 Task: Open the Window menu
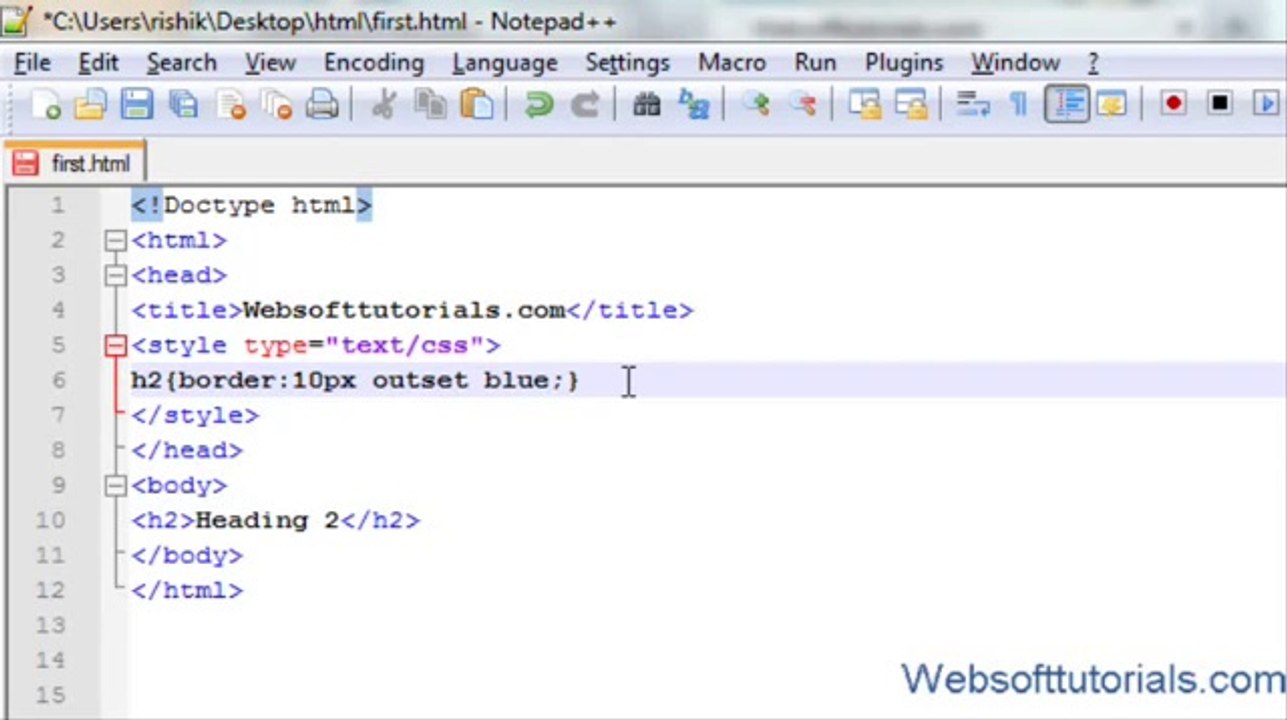(1015, 63)
